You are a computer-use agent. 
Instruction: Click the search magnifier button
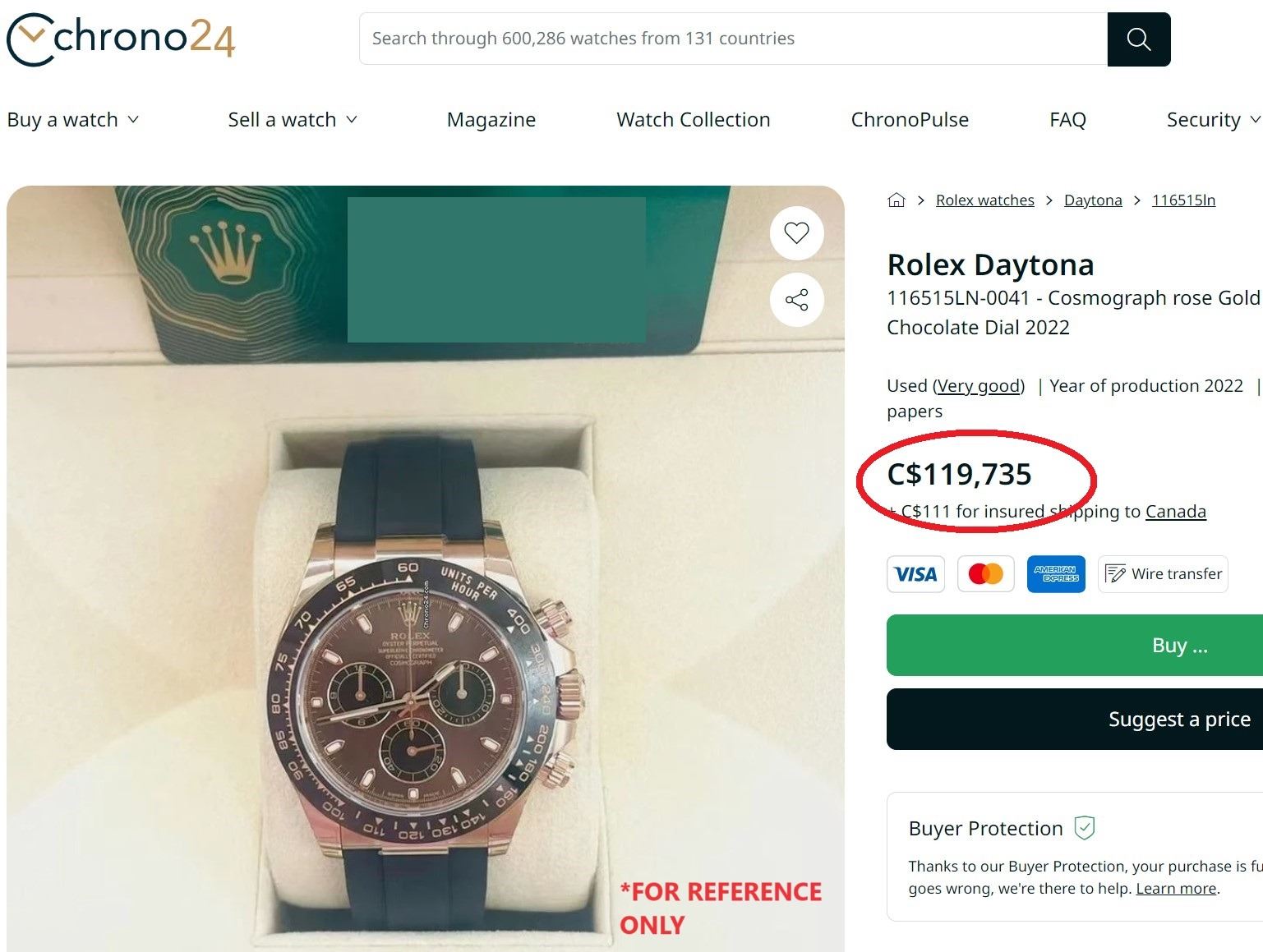[x=1138, y=39]
